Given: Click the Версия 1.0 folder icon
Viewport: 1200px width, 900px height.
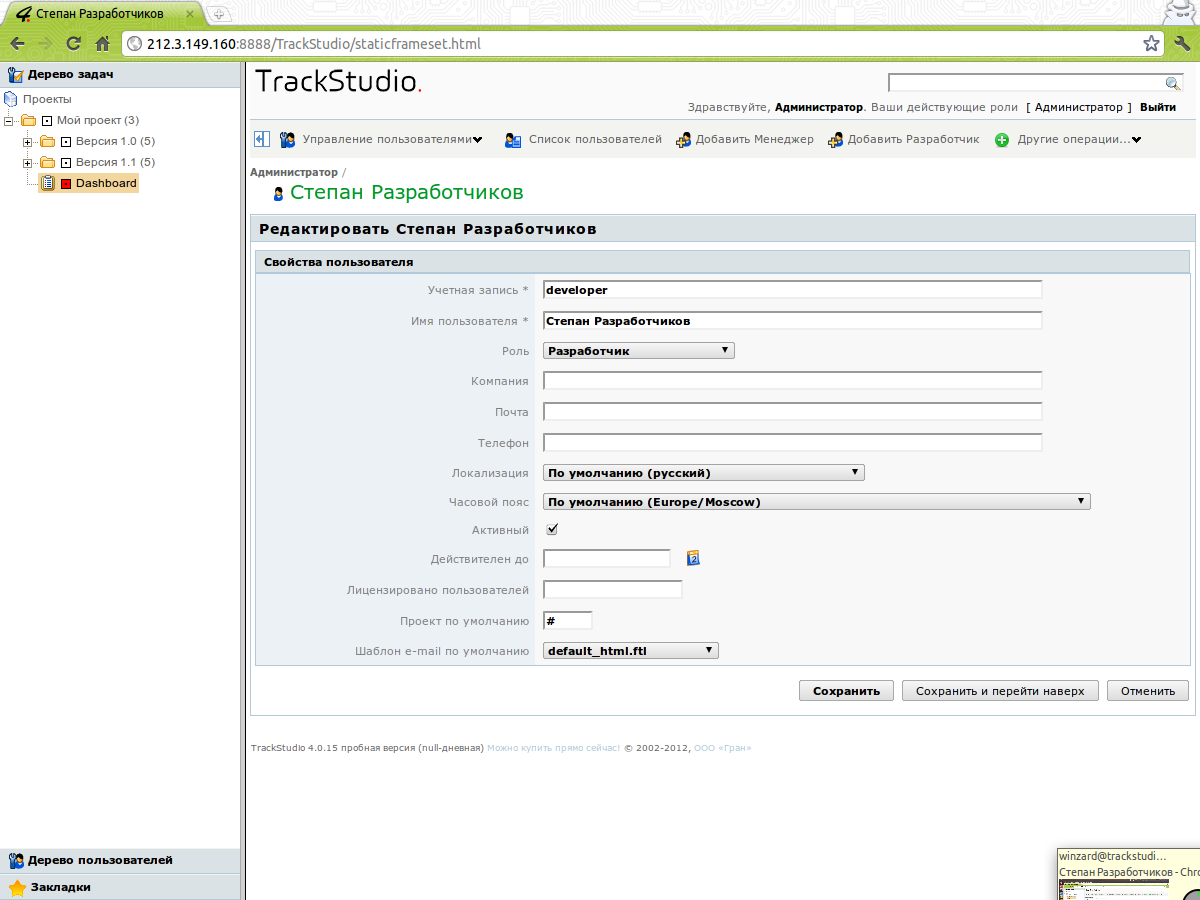Looking at the screenshot, I should tap(47, 141).
